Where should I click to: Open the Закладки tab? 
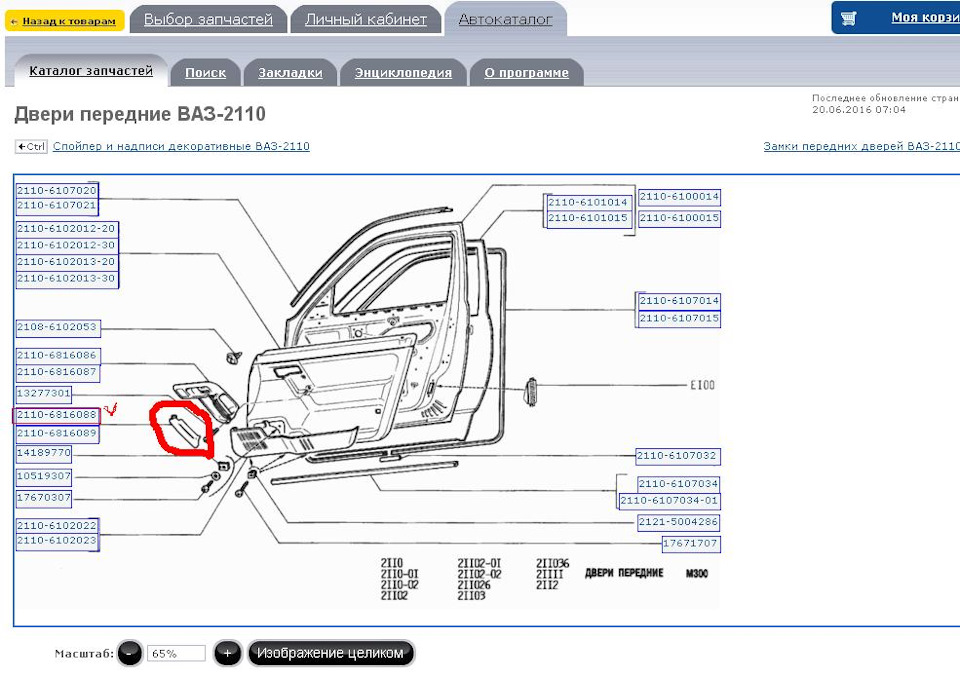click(x=290, y=72)
